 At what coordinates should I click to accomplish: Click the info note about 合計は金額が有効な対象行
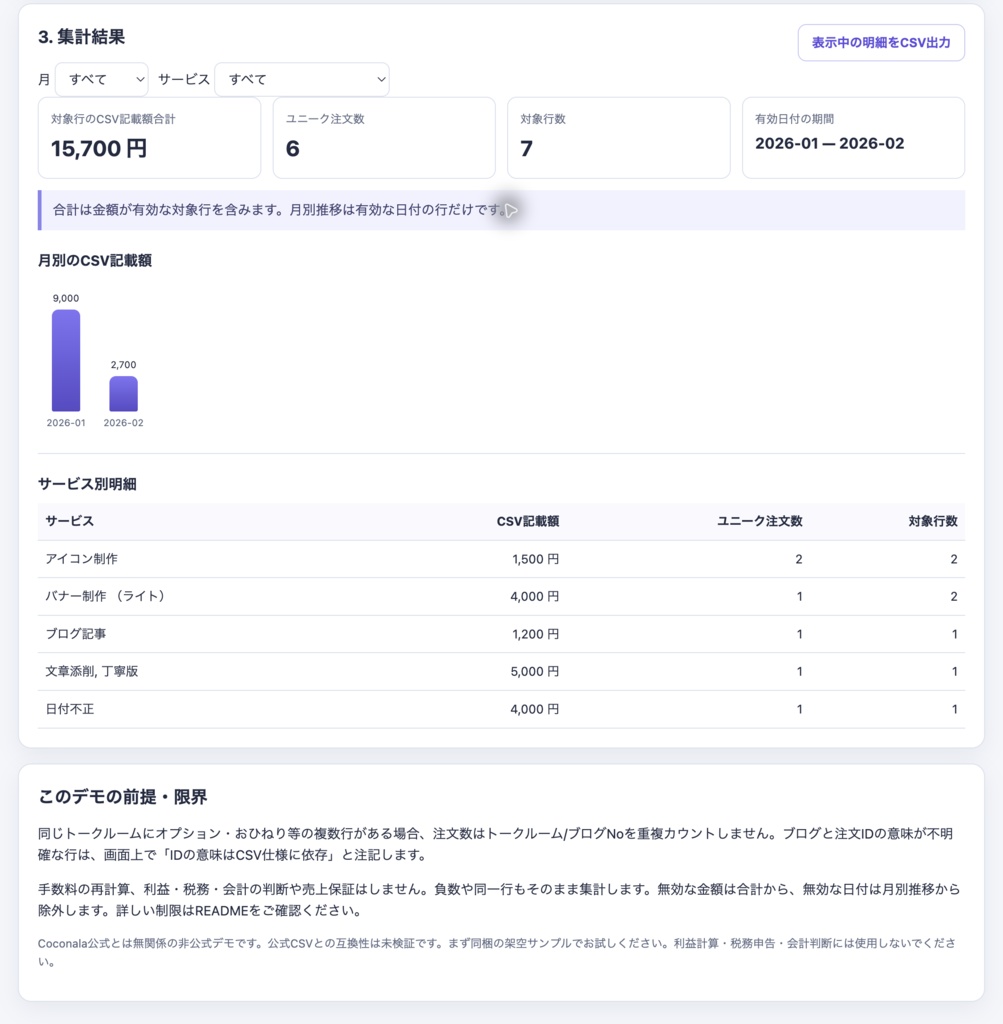(x=502, y=210)
